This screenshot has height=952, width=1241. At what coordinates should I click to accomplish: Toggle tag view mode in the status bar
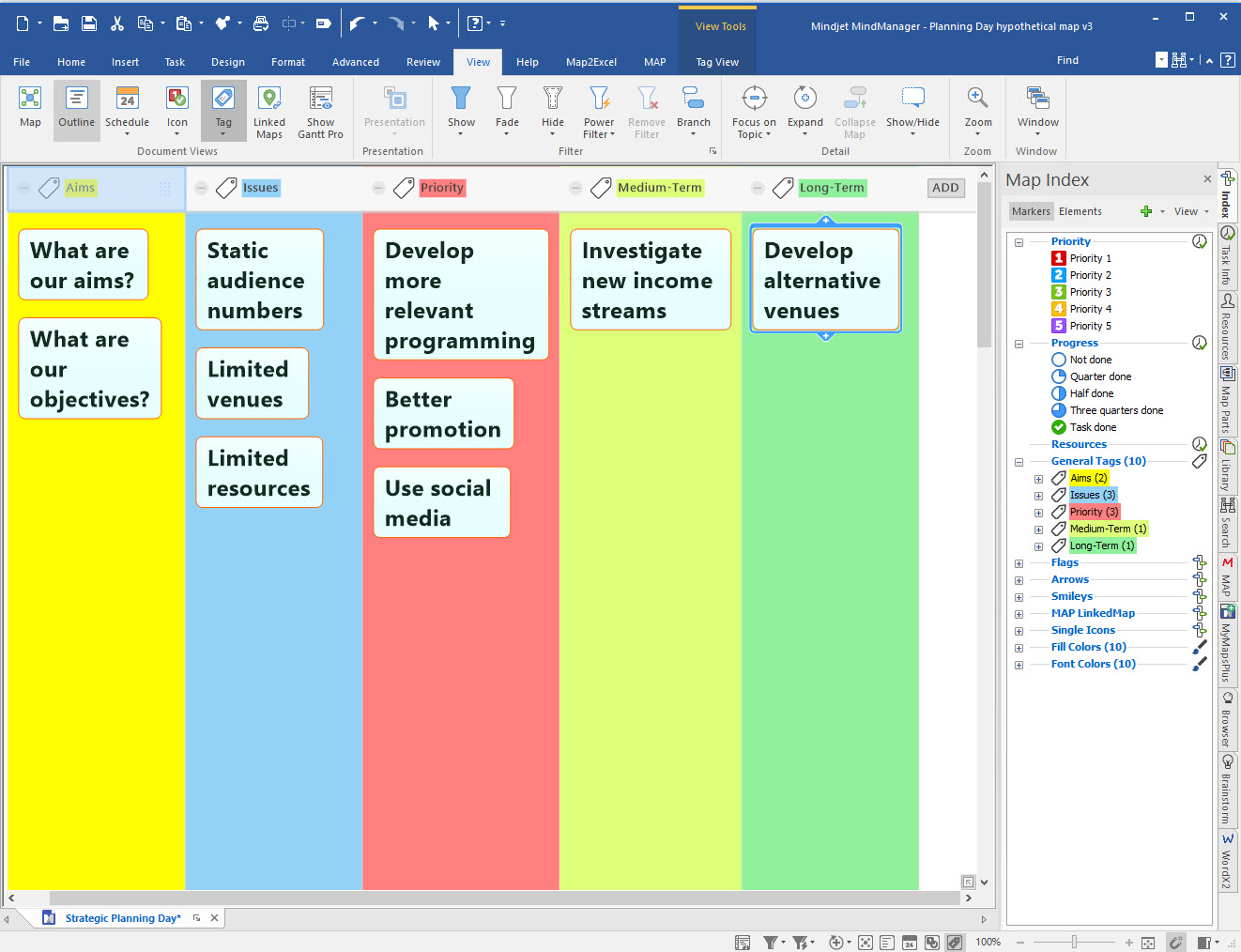955,941
